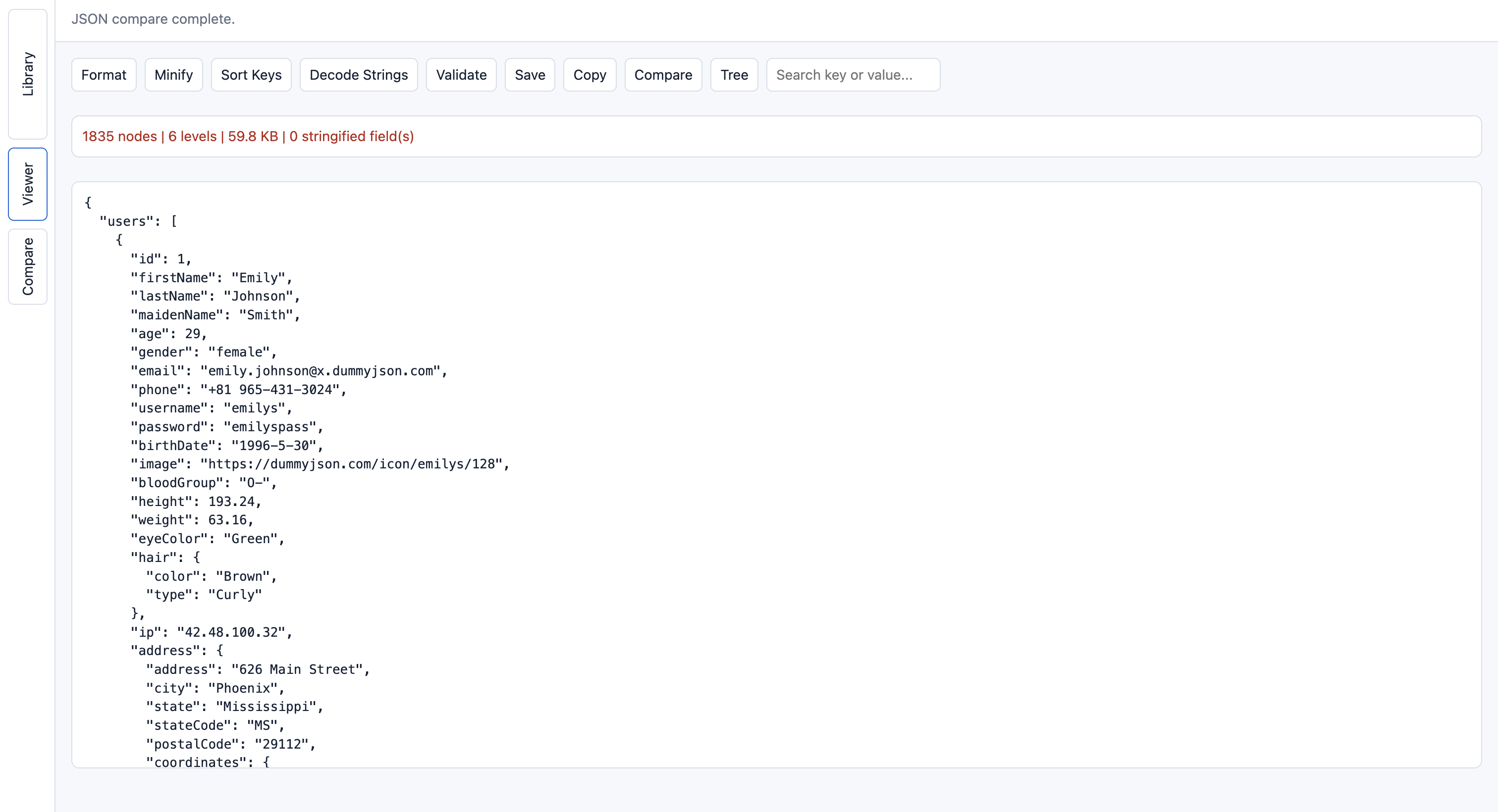Click the ip value 42.48.100.32

coord(231,632)
